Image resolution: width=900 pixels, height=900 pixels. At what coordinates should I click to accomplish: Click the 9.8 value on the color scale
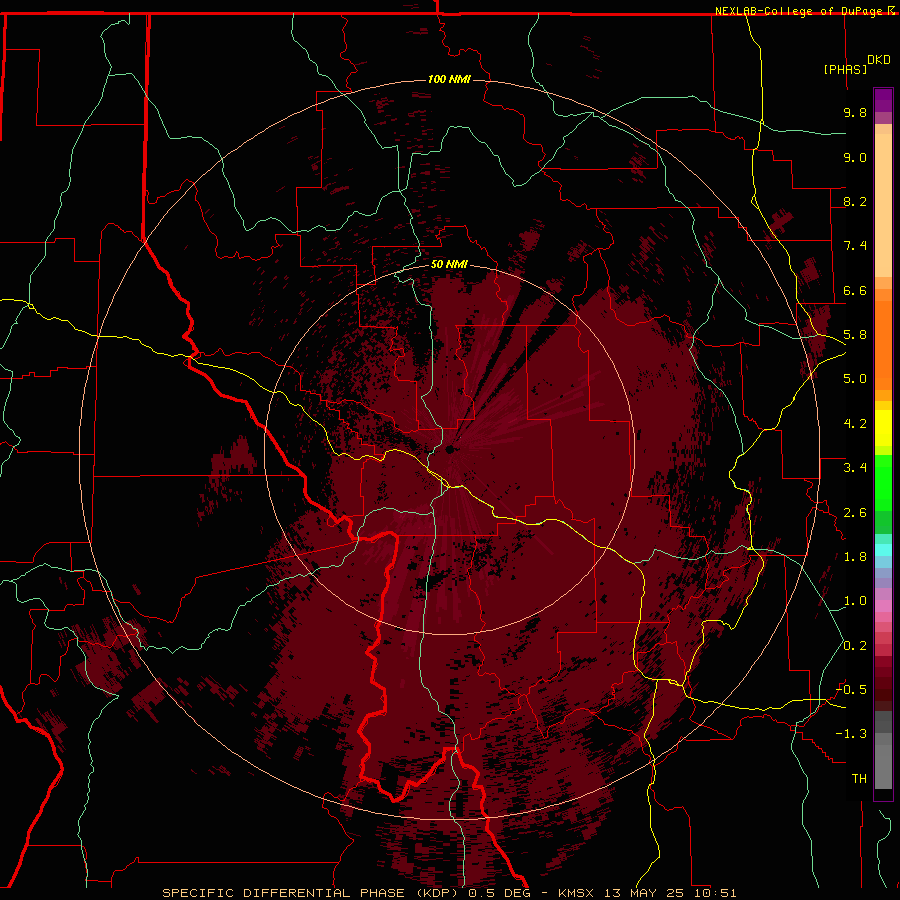point(855,112)
